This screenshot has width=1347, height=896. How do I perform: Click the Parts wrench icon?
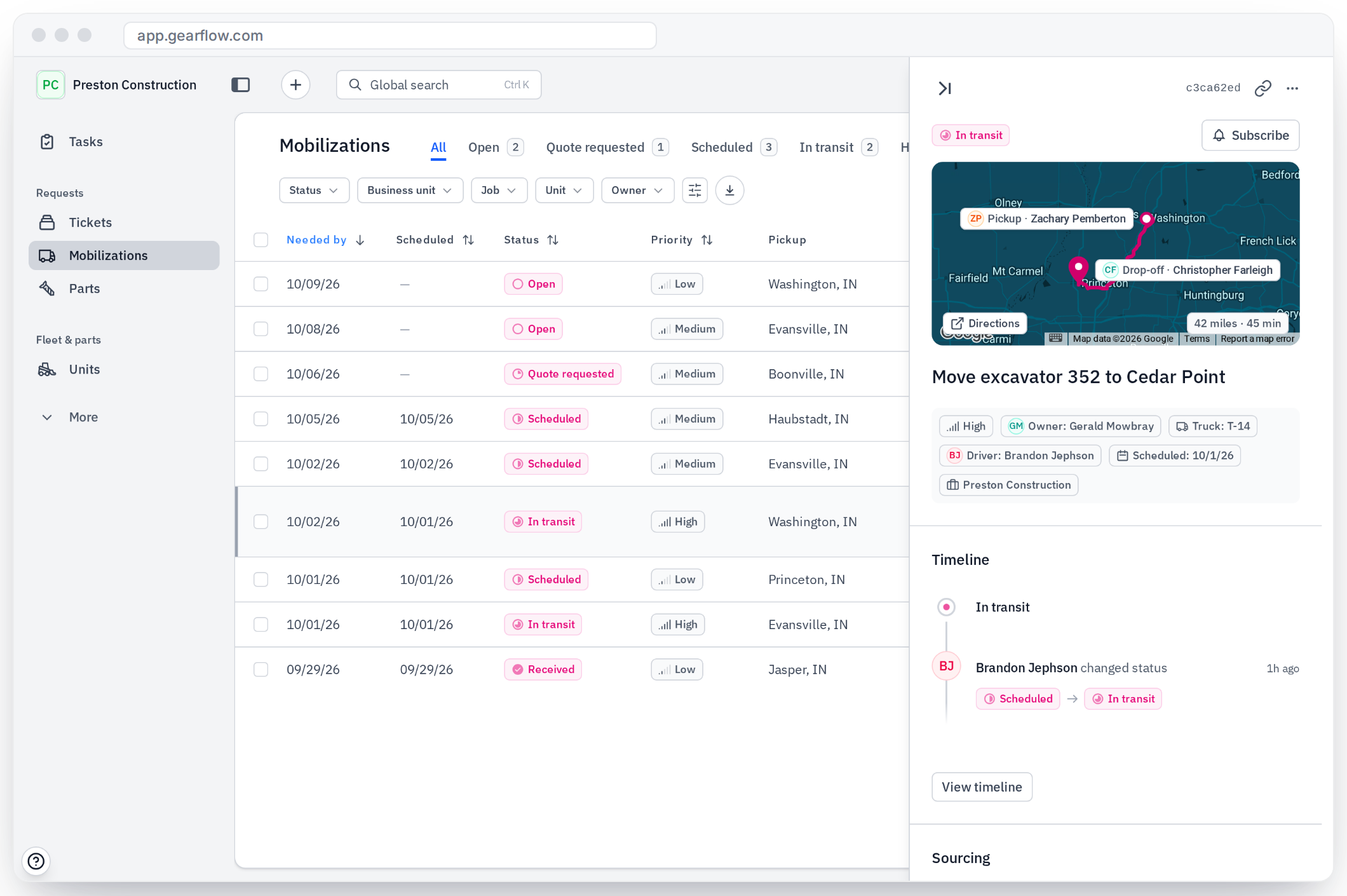47,288
